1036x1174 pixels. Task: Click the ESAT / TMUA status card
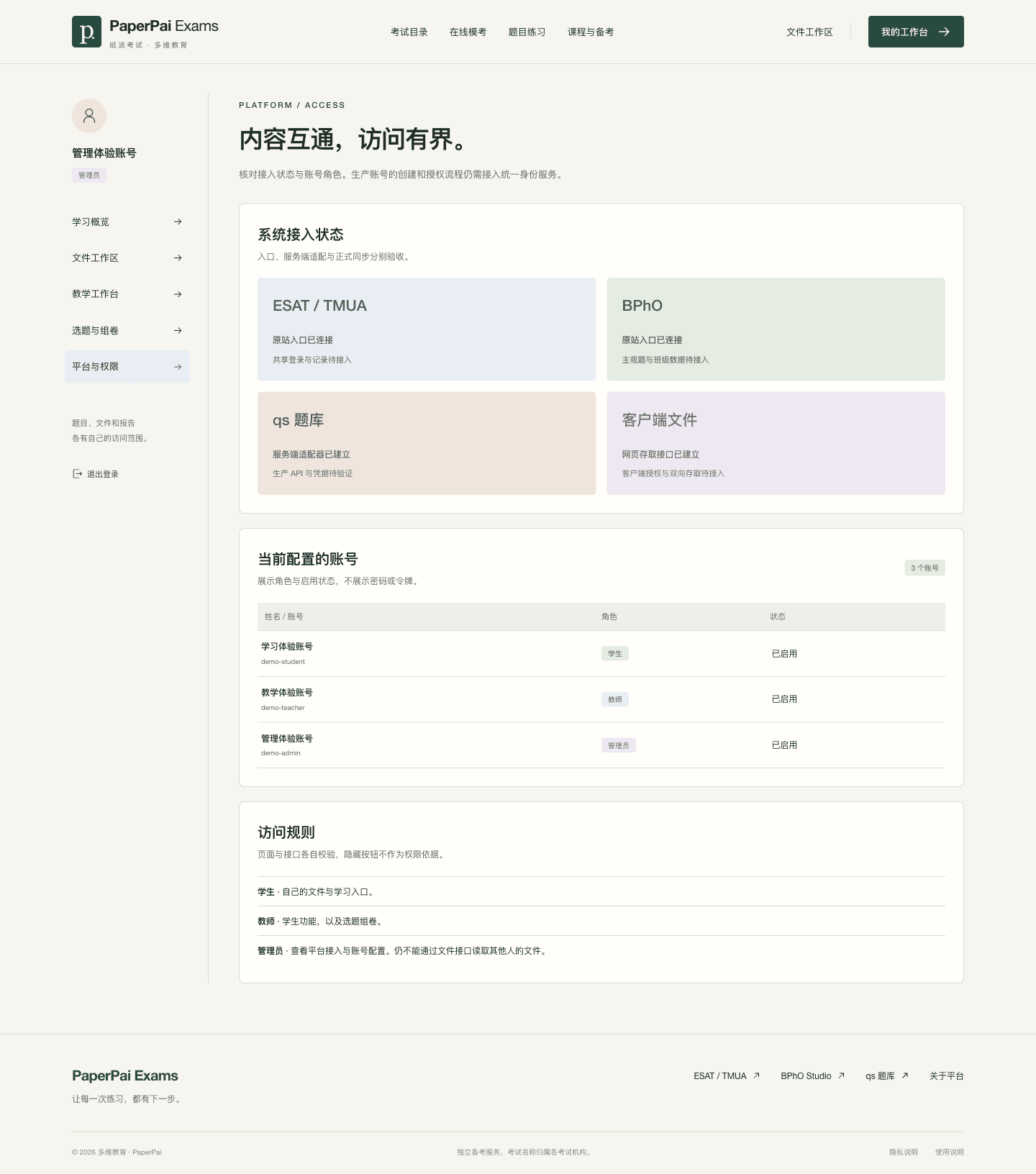pyautogui.click(x=427, y=329)
